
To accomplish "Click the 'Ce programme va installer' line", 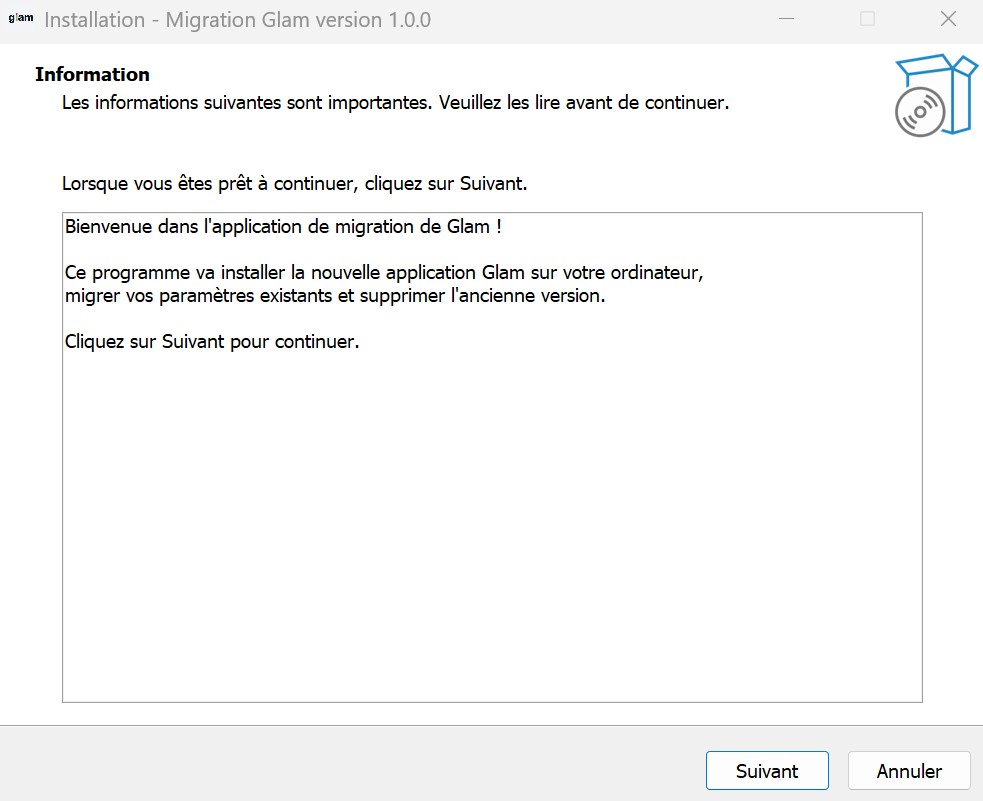I will pyautogui.click(x=391, y=272).
